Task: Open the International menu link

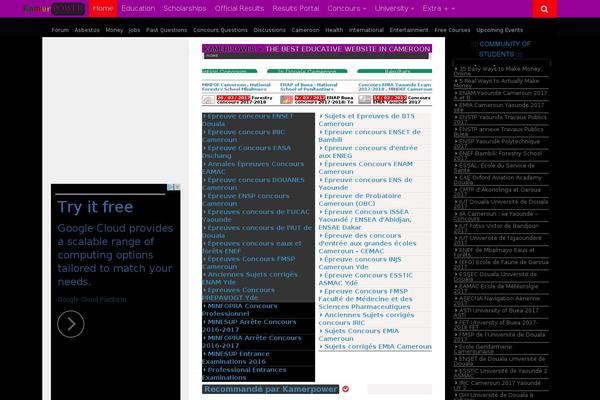Action: coord(366,30)
